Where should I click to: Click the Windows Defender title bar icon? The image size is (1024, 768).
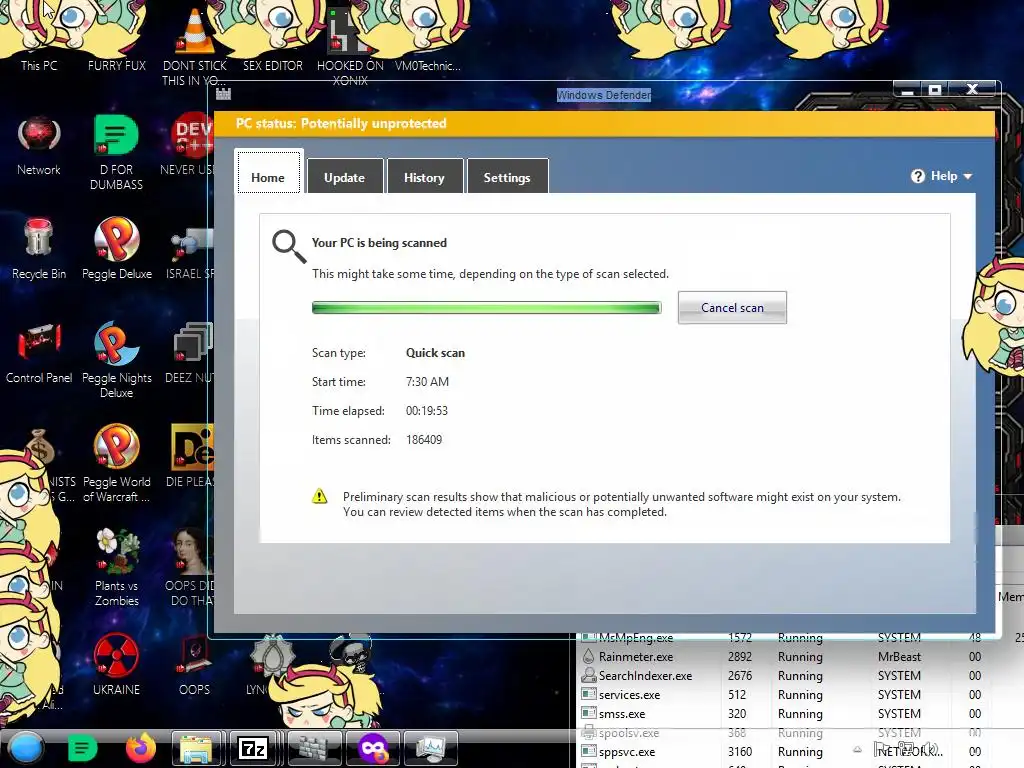pos(223,94)
